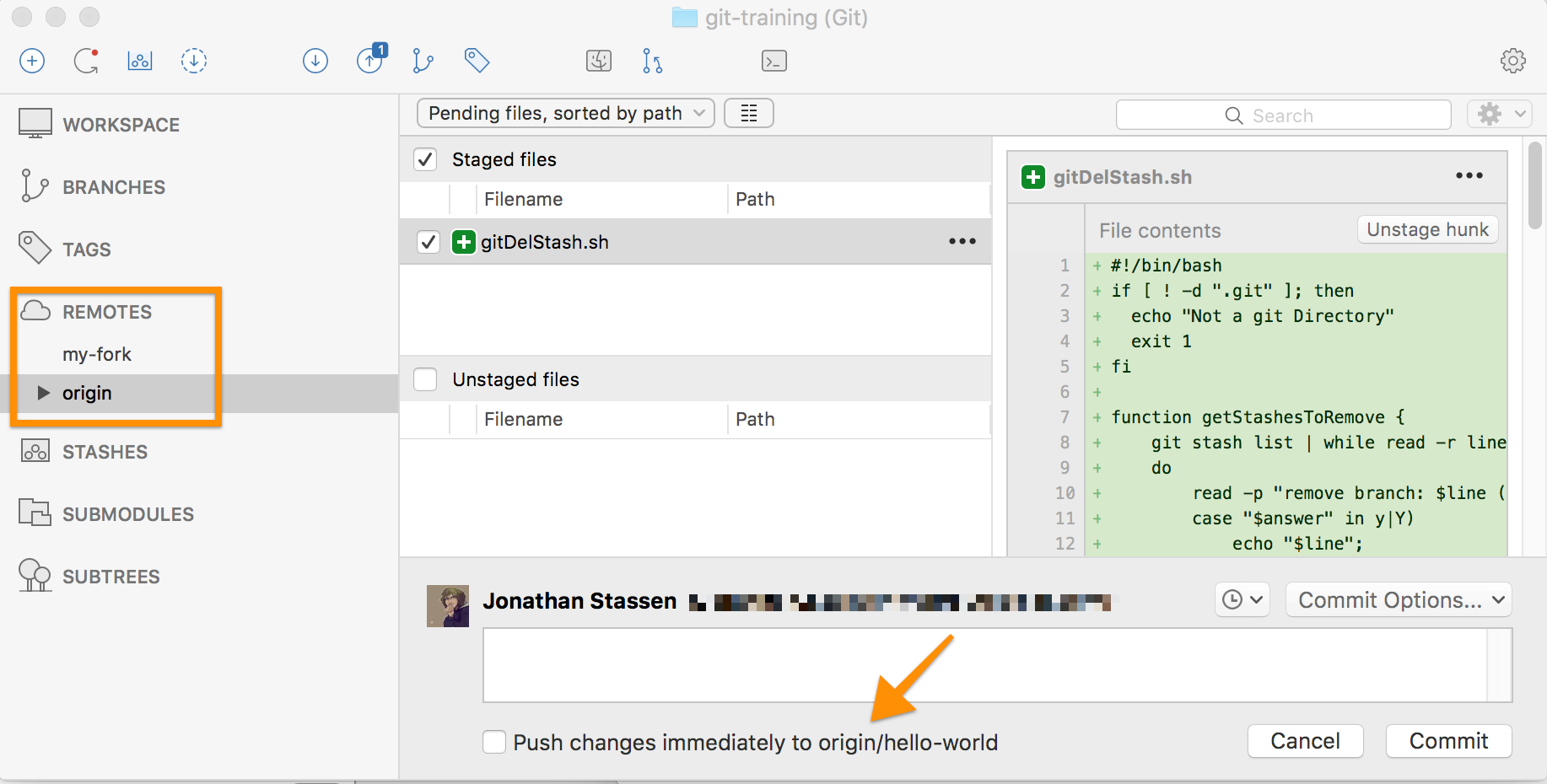Click the Fetch icon with dashed circle
The image size is (1547, 784).
(194, 61)
